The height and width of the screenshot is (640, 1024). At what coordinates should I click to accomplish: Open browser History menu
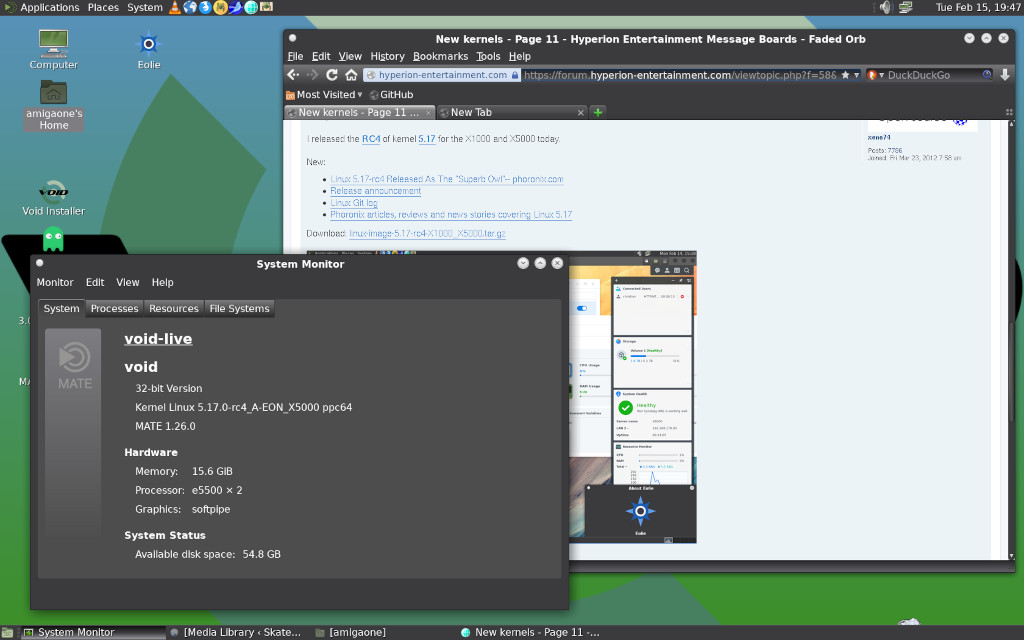[387, 56]
